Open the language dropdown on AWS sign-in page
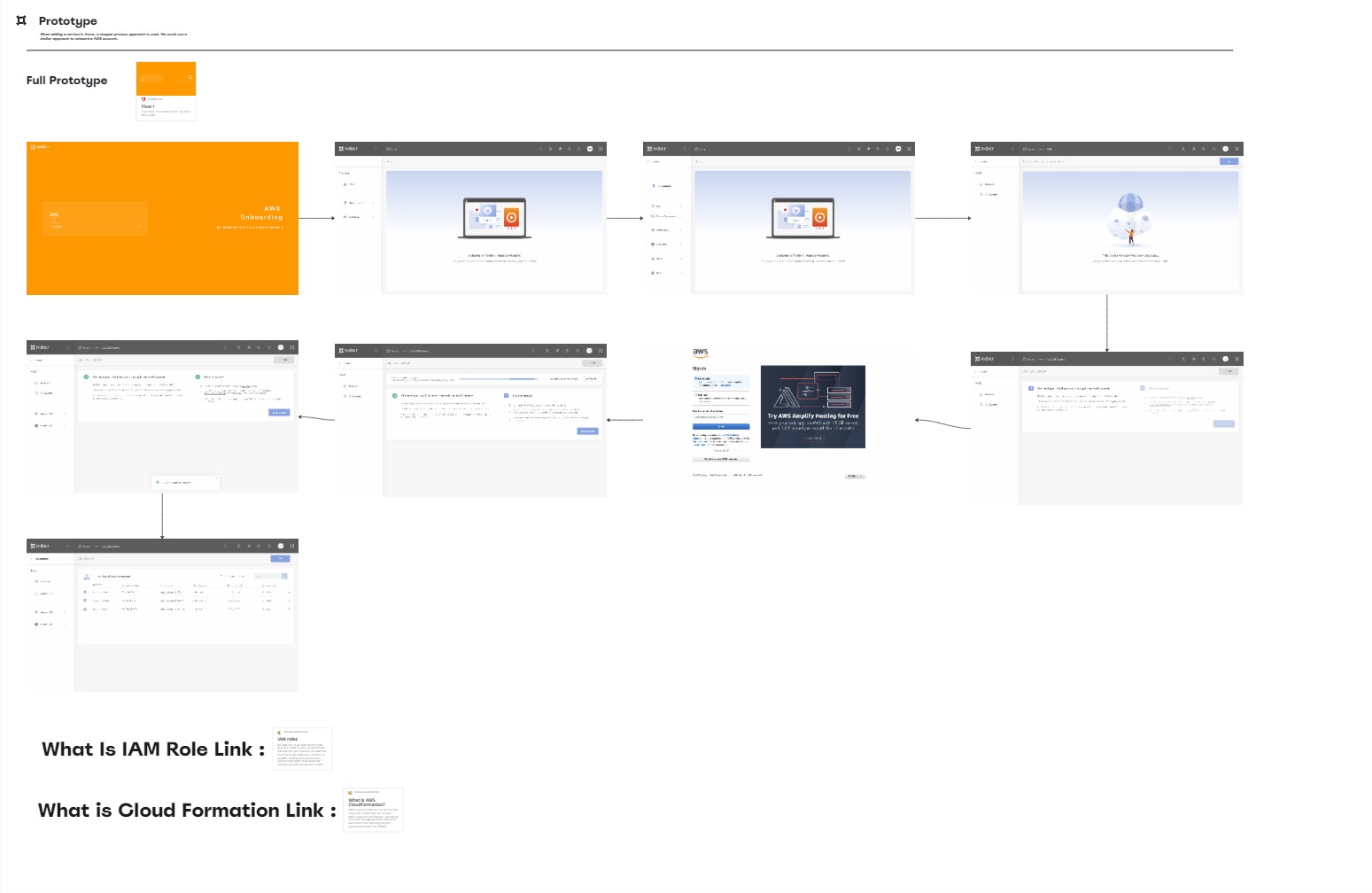This screenshot has width=1372, height=893. (x=854, y=476)
